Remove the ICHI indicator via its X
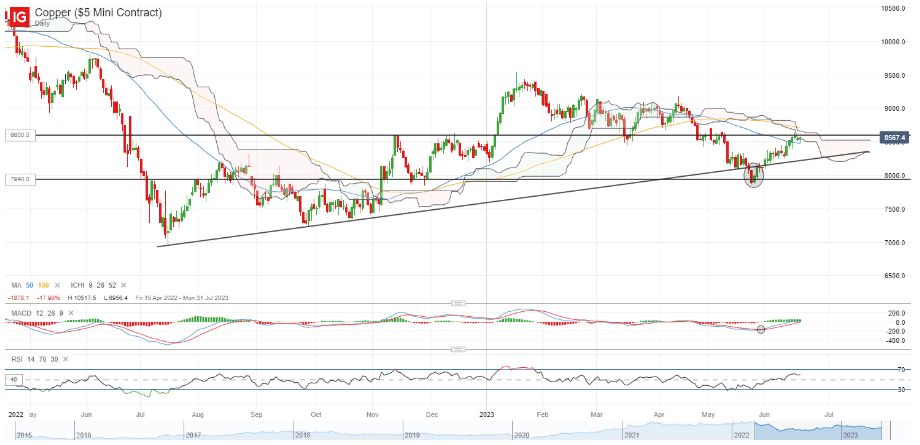Viewport: 920px width, 445px height. [x=122, y=285]
